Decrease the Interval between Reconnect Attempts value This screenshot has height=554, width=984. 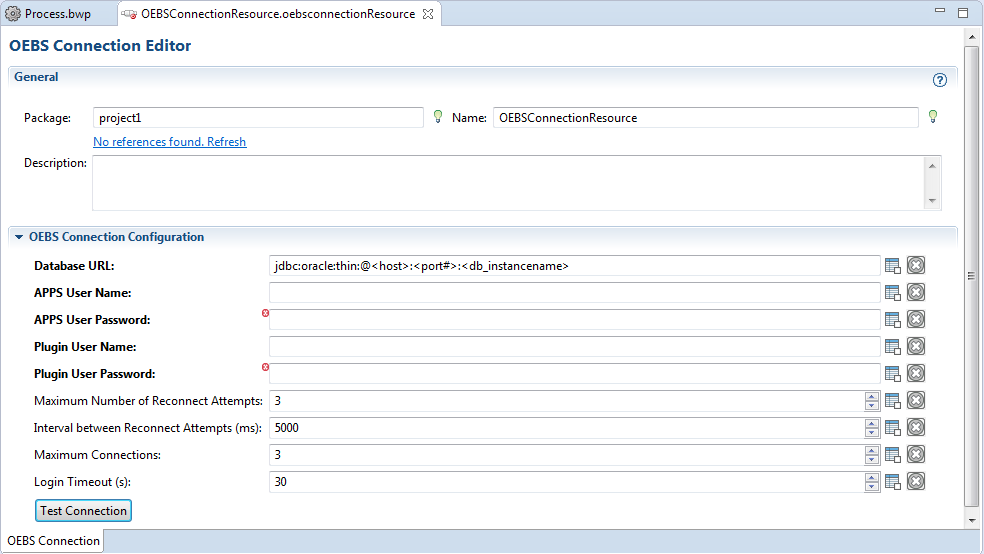pyautogui.click(x=872, y=432)
